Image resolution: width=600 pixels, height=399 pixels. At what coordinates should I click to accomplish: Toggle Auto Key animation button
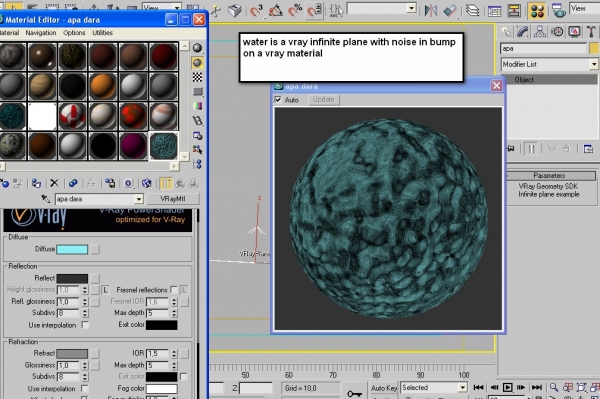383,388
